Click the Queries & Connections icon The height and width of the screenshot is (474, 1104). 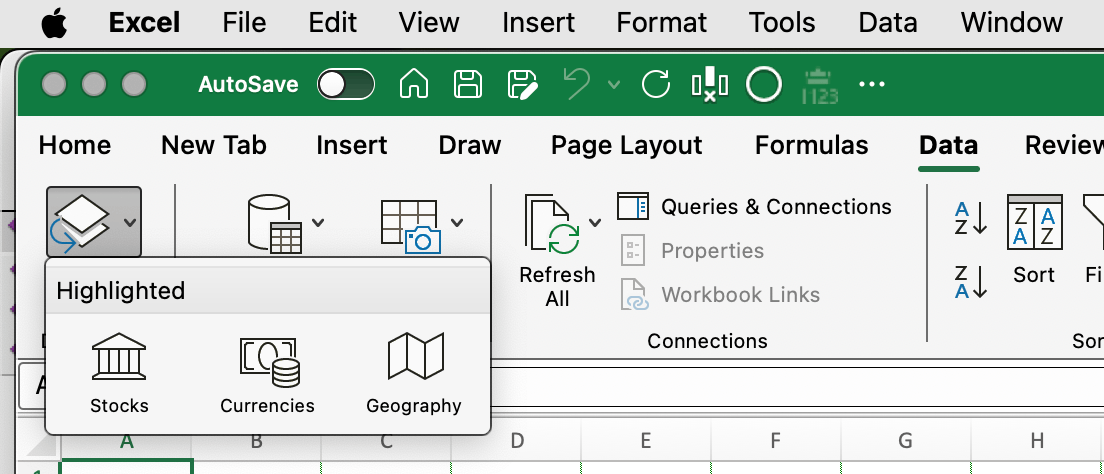pos(633,206)
